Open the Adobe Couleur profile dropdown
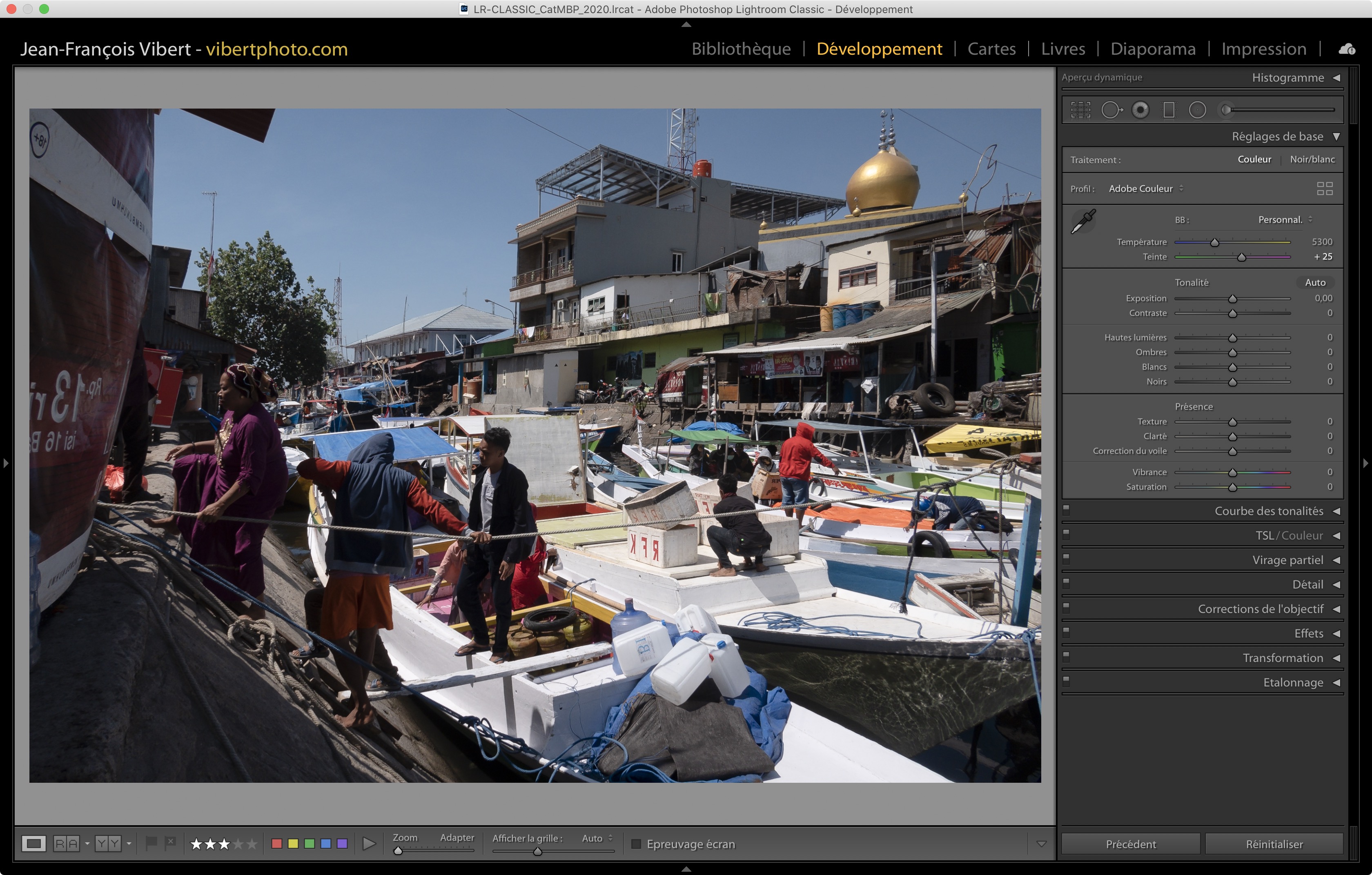 coord(1145,189)
